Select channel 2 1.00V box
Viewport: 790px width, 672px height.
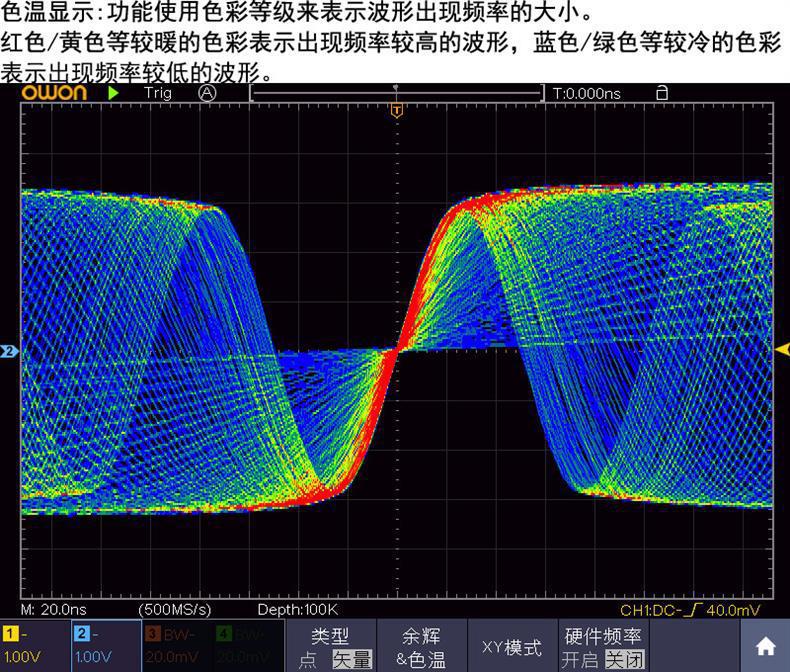coord(106,646)
